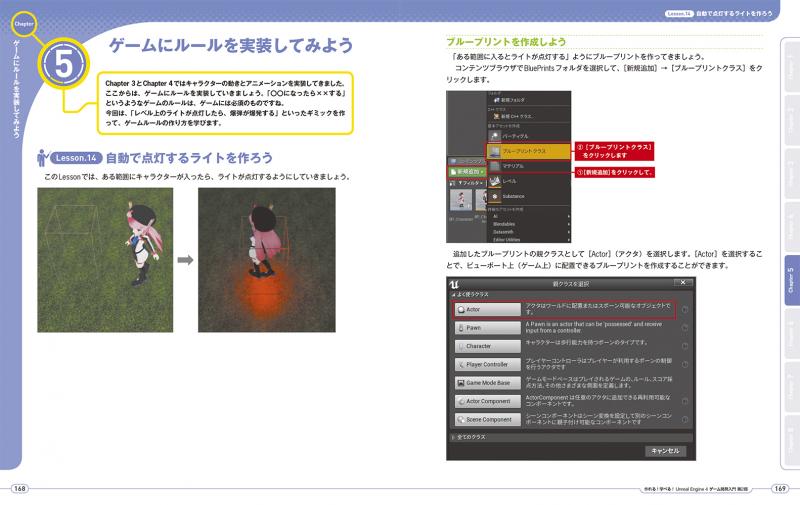Click the Pawn description text 'A Pawn is an actor'
The width and height of the screenshot is (800, 505).
[594, 327]
